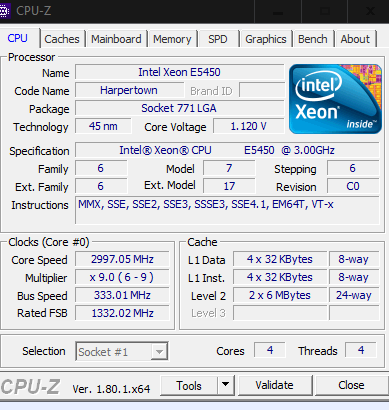Viewport: 389px width, 410px height.
Task: Click the Specification field with E5450 @ 3.00GHz
Action: (227, 150)
